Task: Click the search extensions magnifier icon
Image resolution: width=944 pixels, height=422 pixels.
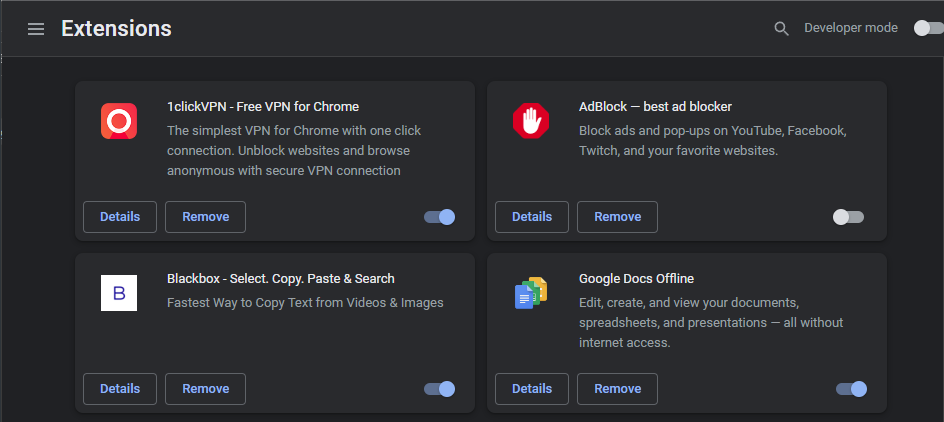Action: pos(781,29)
